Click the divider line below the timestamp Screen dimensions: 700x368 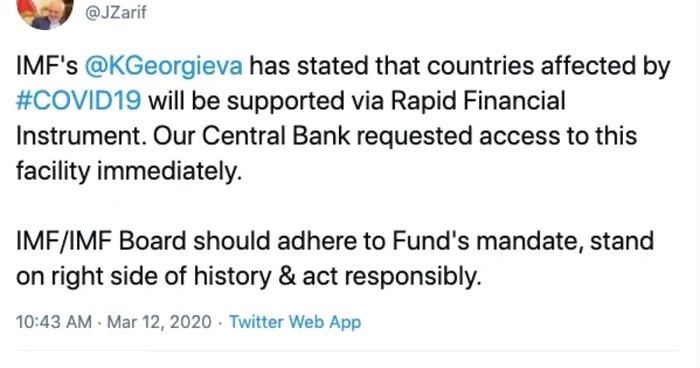[347, 351]
